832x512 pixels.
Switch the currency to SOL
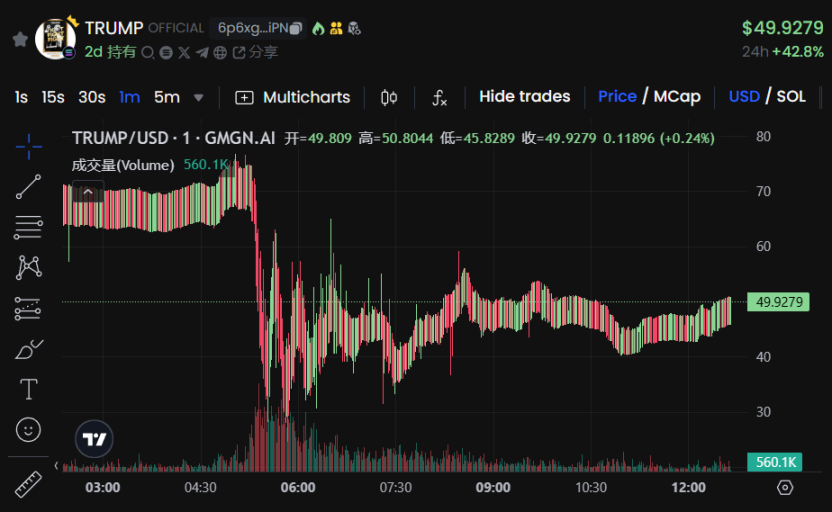pos(791,97)
